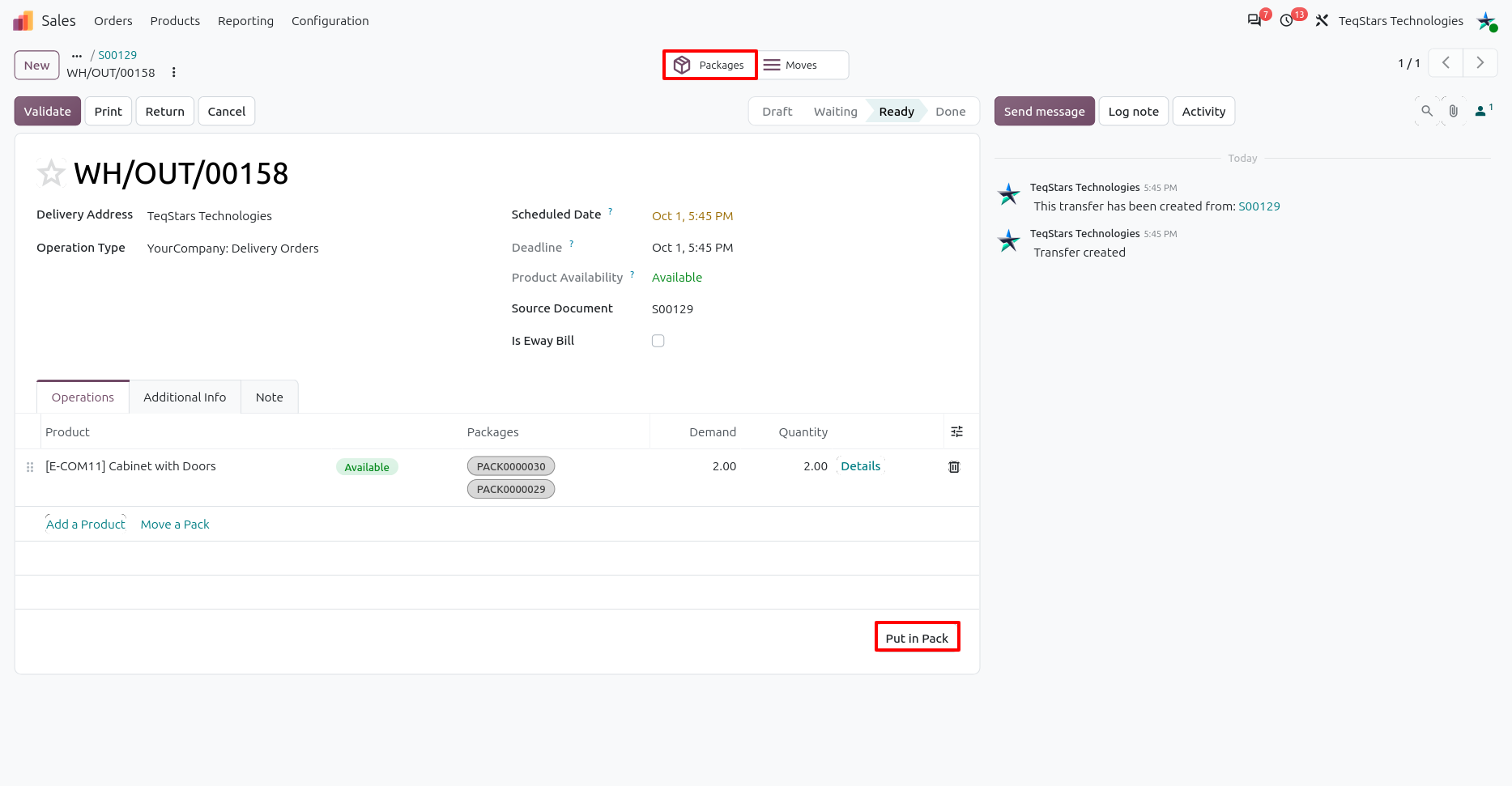Click the Return button

click(165, 111)
